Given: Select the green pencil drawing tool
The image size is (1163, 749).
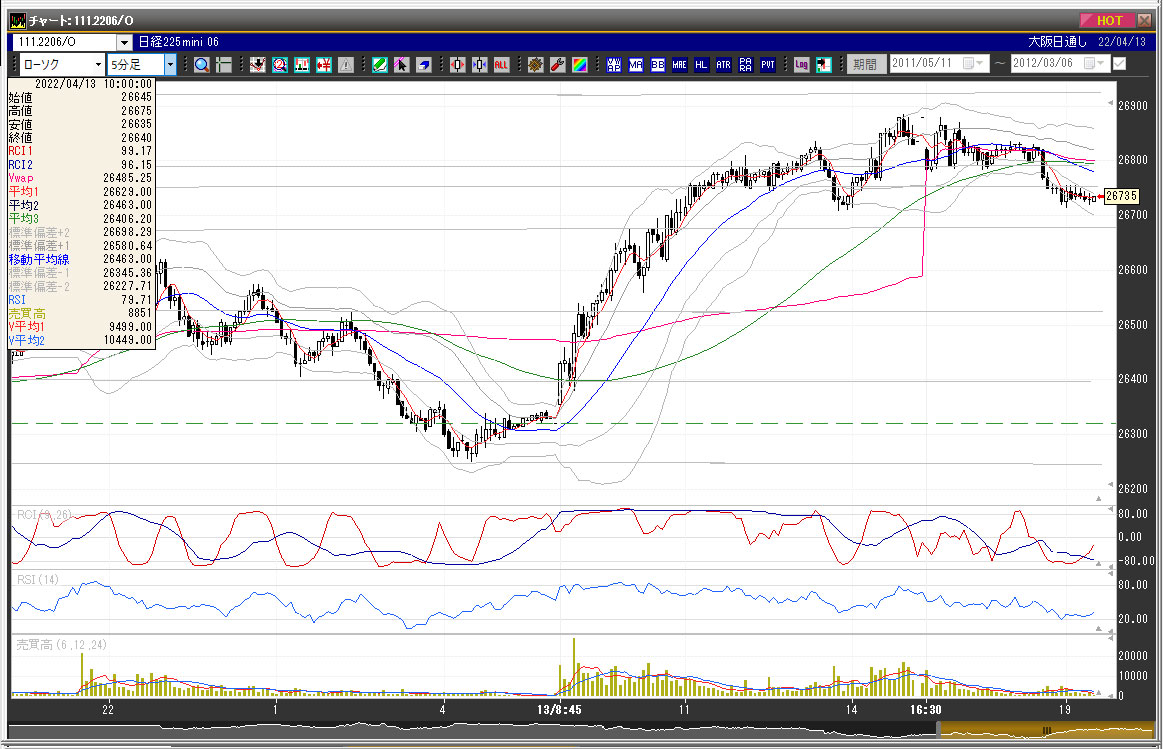Looking at the screenshot, I should 380,65.
